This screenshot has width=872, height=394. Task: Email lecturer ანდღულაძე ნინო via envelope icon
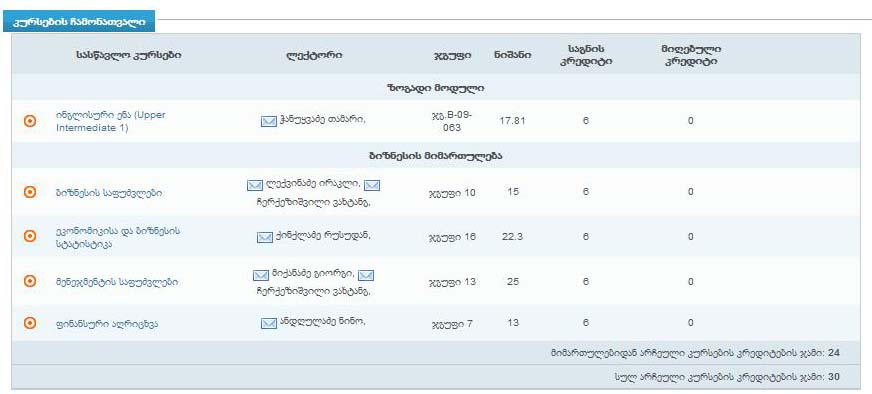coord(269,323)
